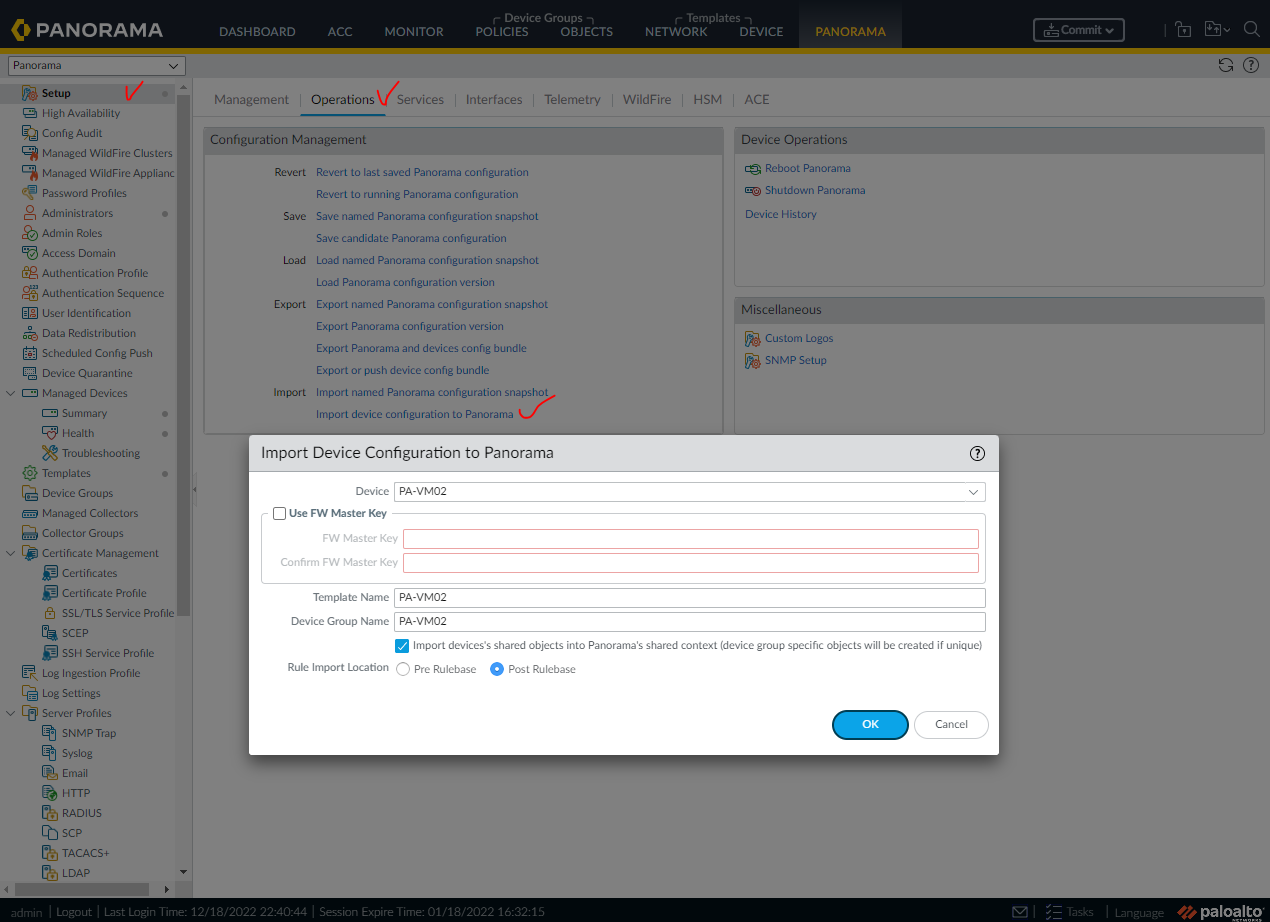Select Managed Collectors in sidebar

pos(90,513)
